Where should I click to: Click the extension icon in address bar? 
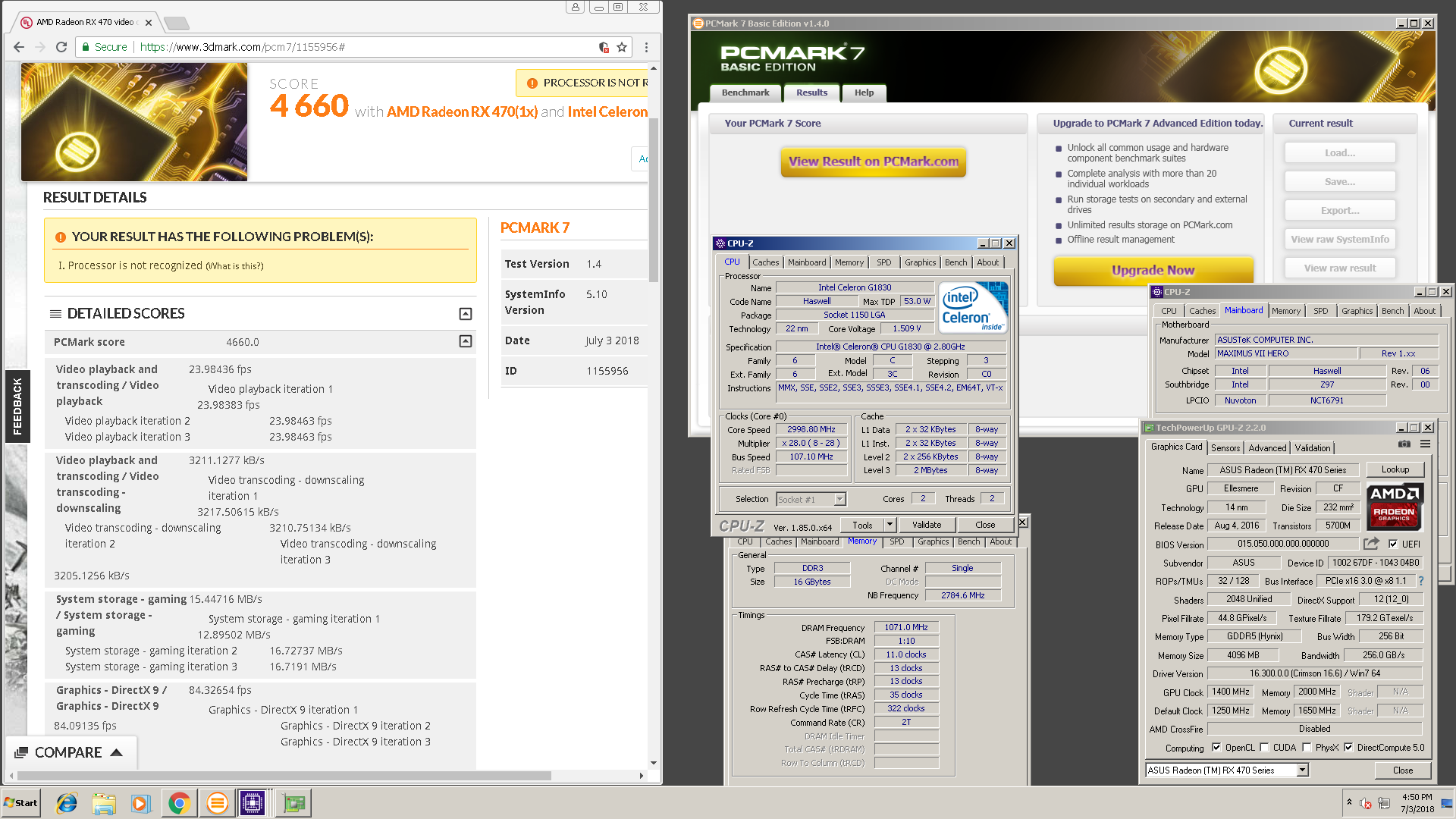click(x=604, y=47)
